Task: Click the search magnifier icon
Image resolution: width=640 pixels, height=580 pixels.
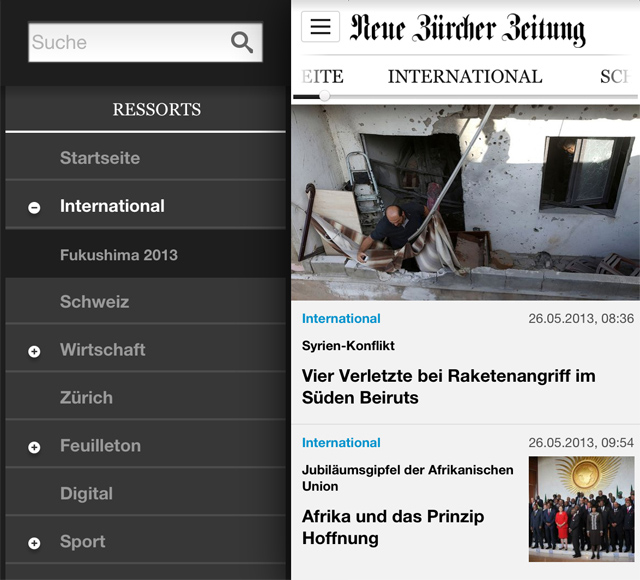Action: [242, 42]
